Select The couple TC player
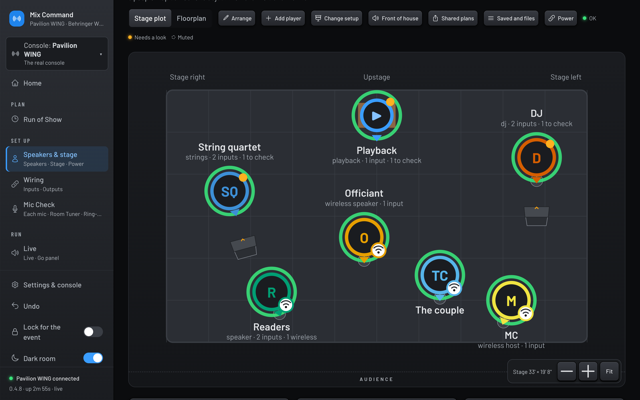This screenshot has height=400, width=640. tap(440, 276)
